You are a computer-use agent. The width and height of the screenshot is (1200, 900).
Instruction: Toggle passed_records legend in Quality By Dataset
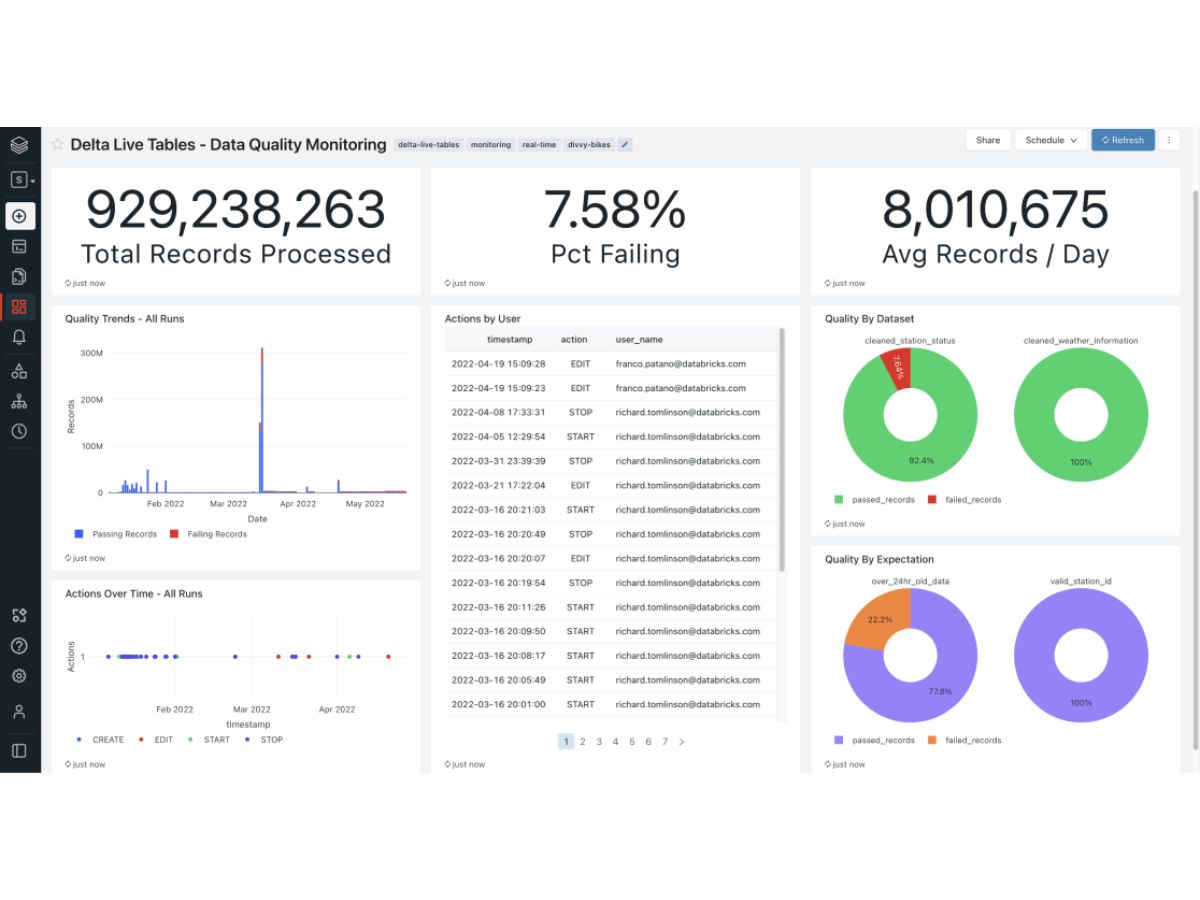tap(874, 499)
